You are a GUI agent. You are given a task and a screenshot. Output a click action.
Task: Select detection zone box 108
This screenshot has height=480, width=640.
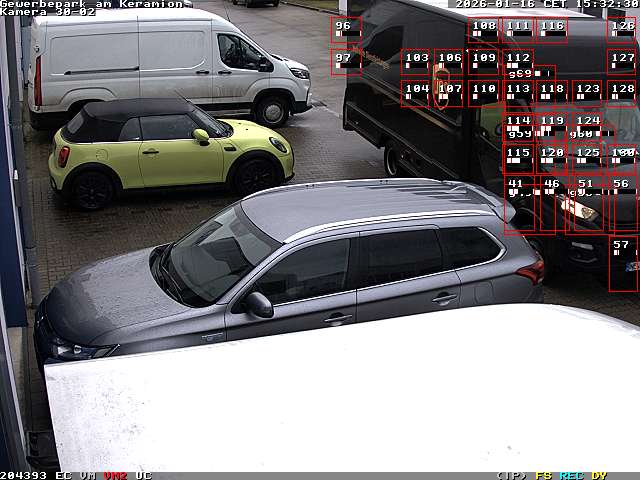point(483,30)
